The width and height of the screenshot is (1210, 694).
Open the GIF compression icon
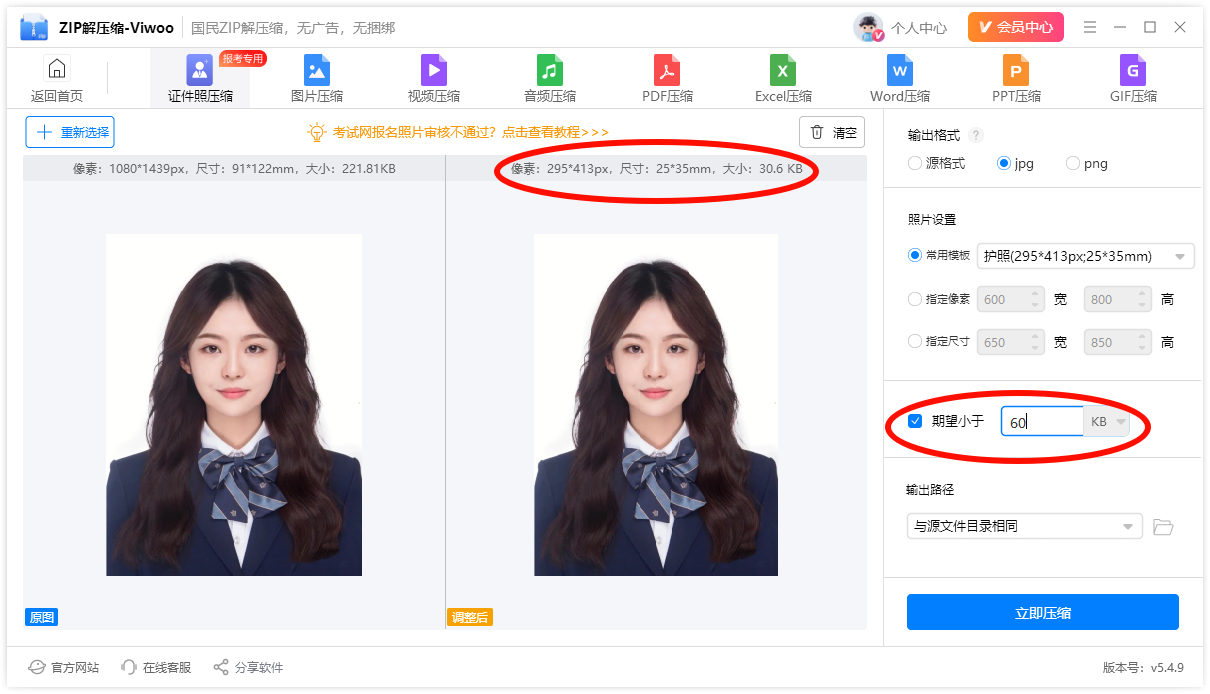1133,70
